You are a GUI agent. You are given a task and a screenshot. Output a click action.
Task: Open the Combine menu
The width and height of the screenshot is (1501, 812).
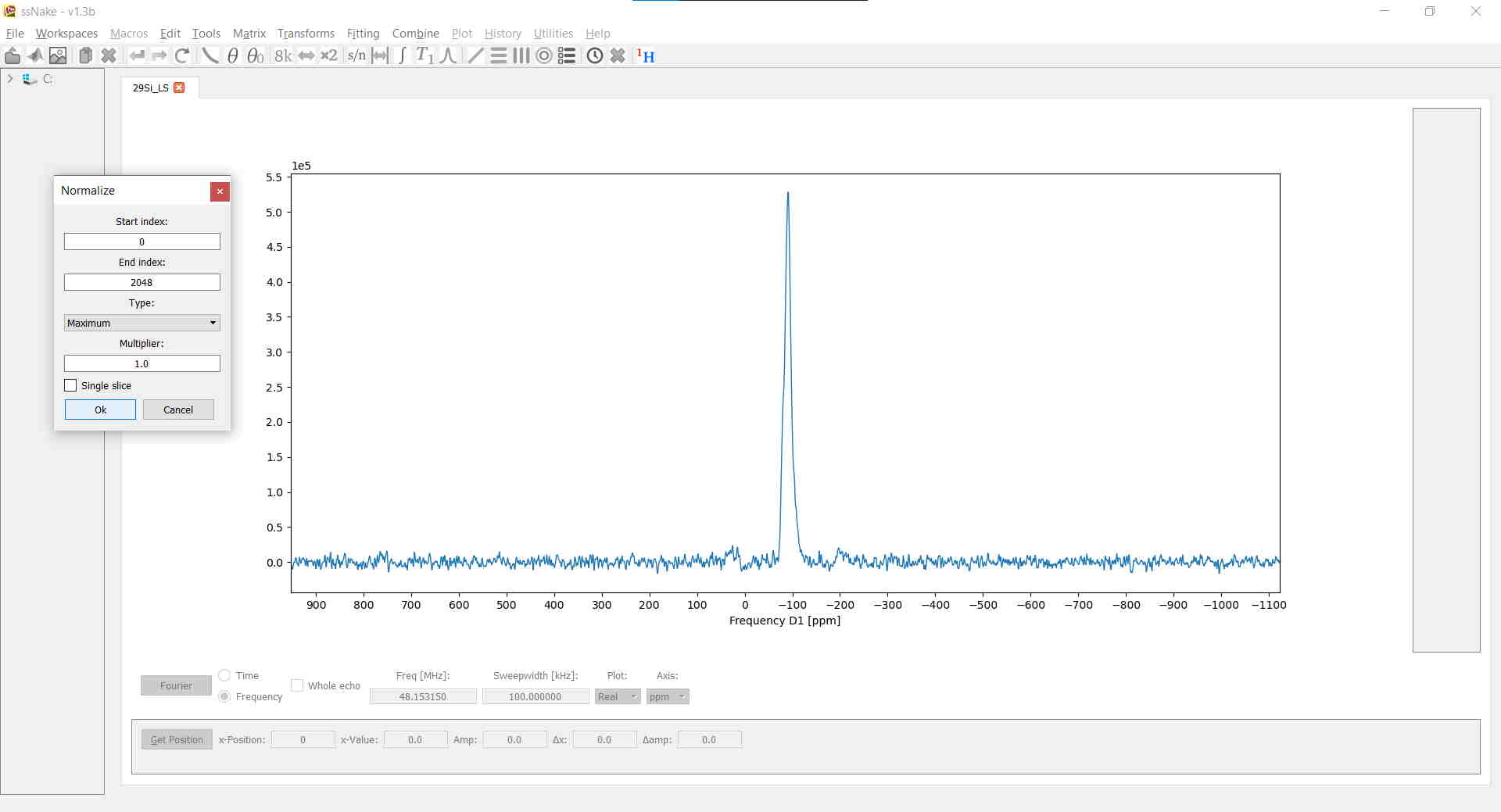tap(415, 34)
